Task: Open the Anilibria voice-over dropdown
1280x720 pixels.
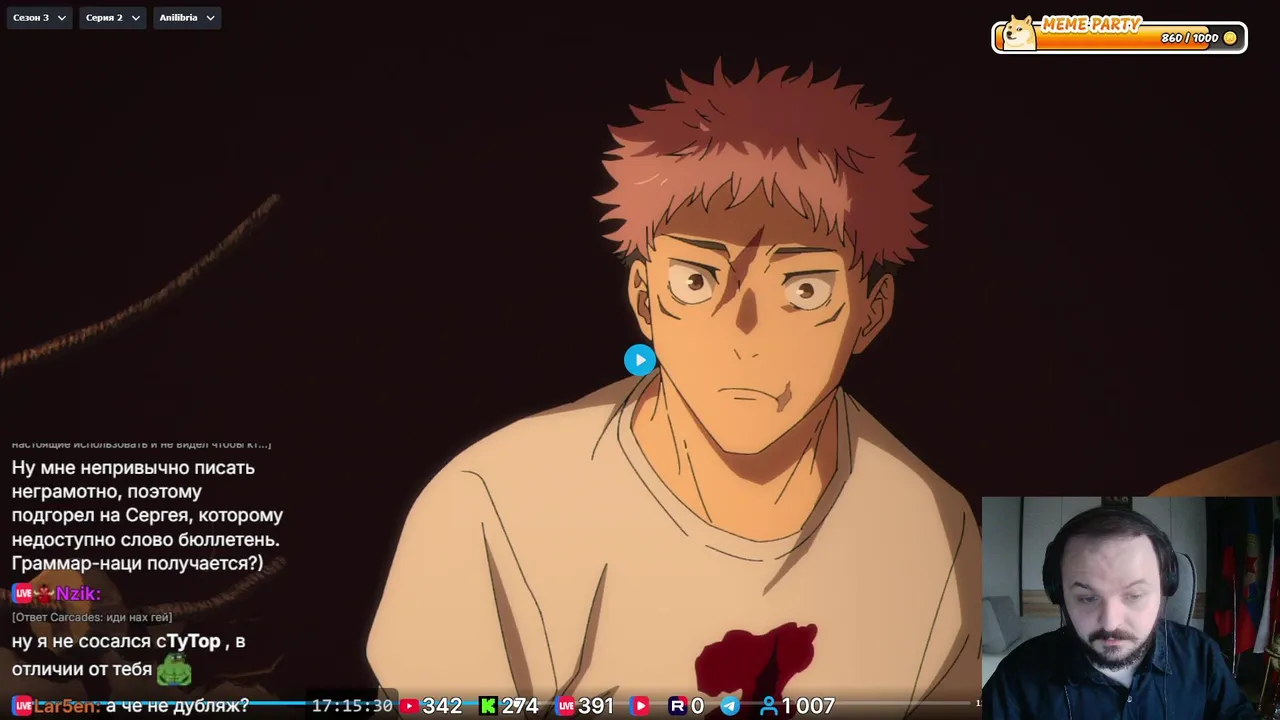Action: (x=187, y=18)
